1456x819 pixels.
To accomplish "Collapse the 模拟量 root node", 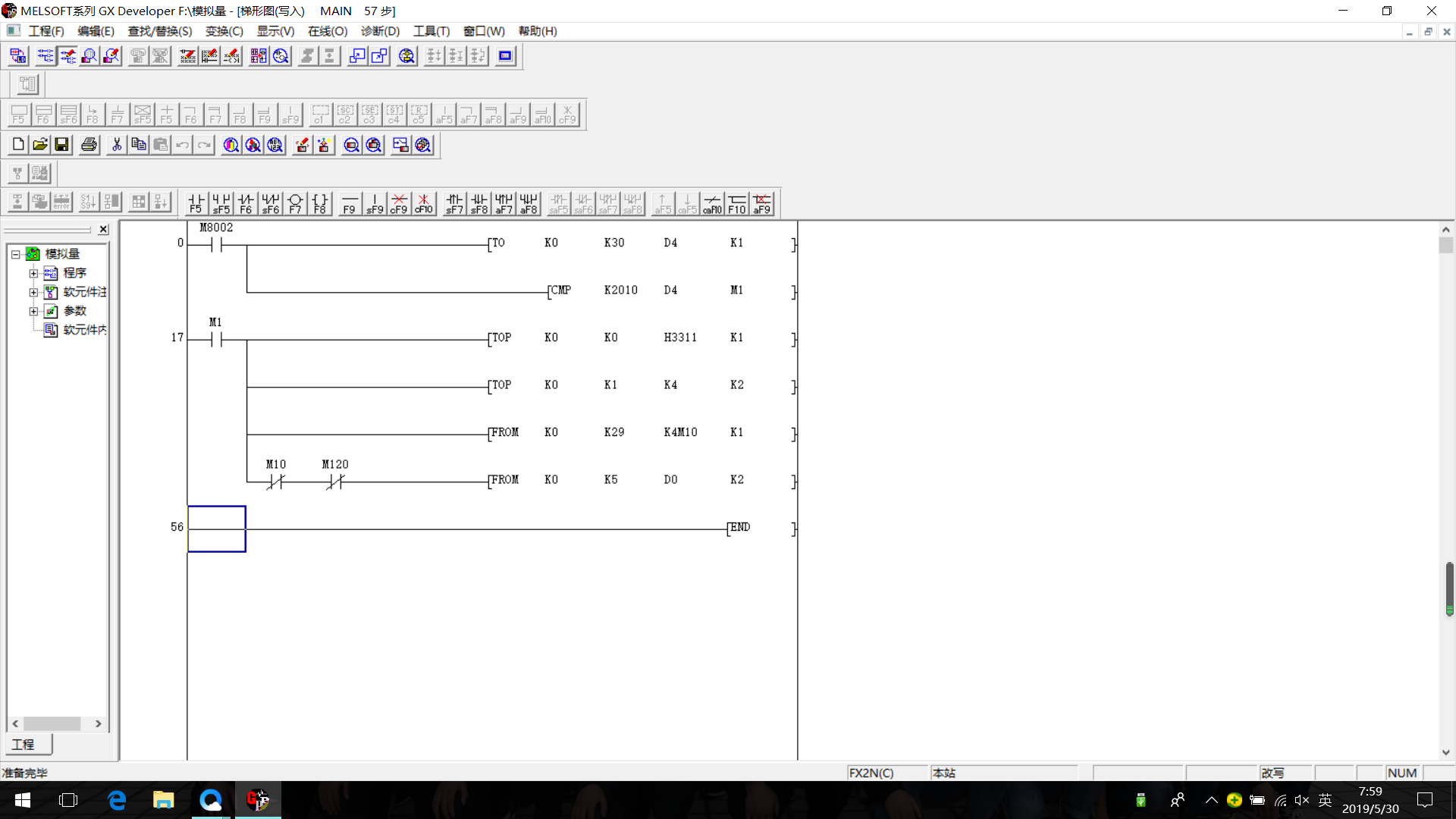I will click(15, 254).
